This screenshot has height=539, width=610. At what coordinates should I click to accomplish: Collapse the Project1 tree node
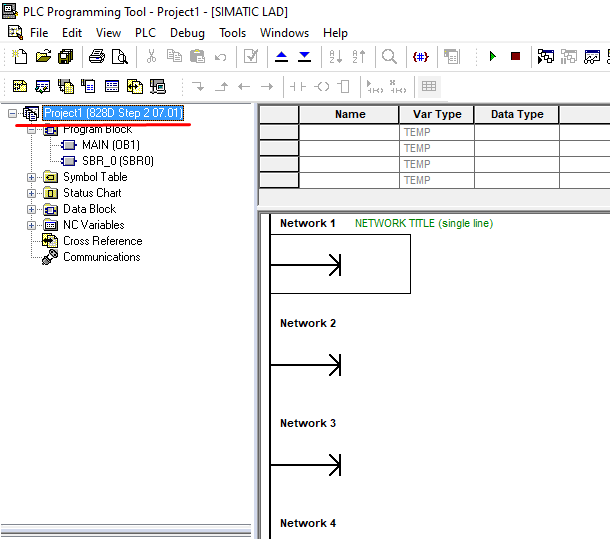point(12,114)
